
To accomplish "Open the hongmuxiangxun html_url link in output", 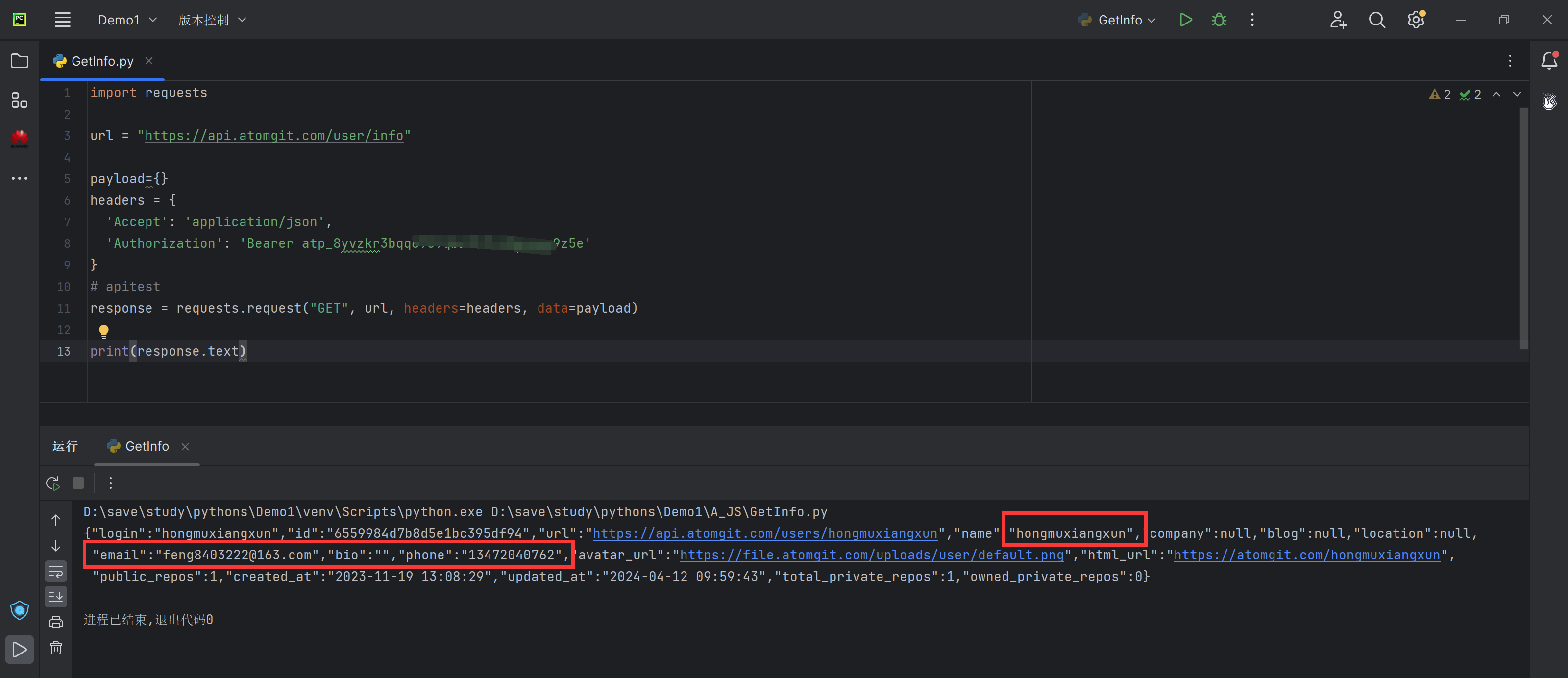I will (x=1309, y=555).
